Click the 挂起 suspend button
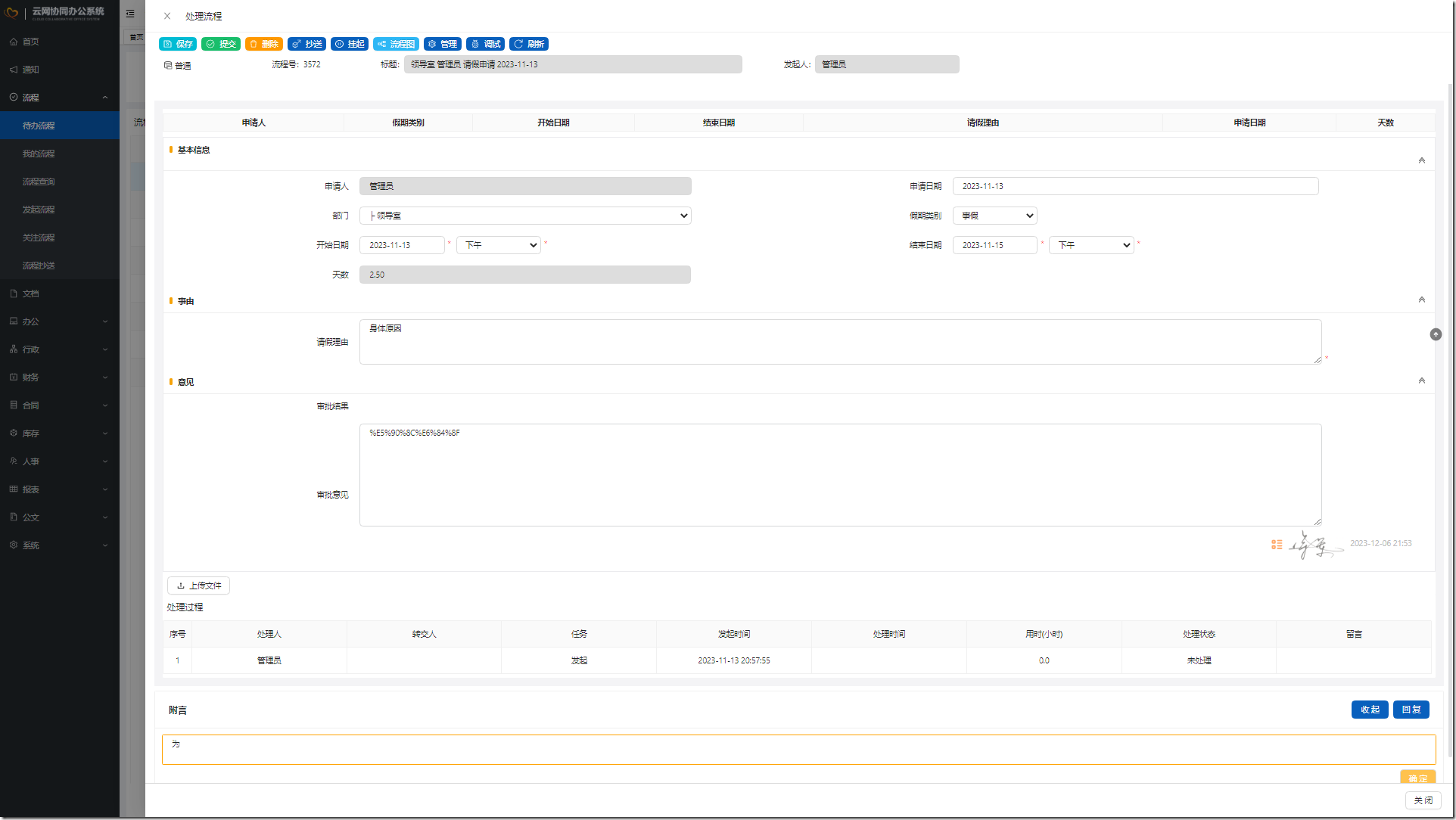The height and width of the screenshot is (820, 1456). tap(350, 44)
